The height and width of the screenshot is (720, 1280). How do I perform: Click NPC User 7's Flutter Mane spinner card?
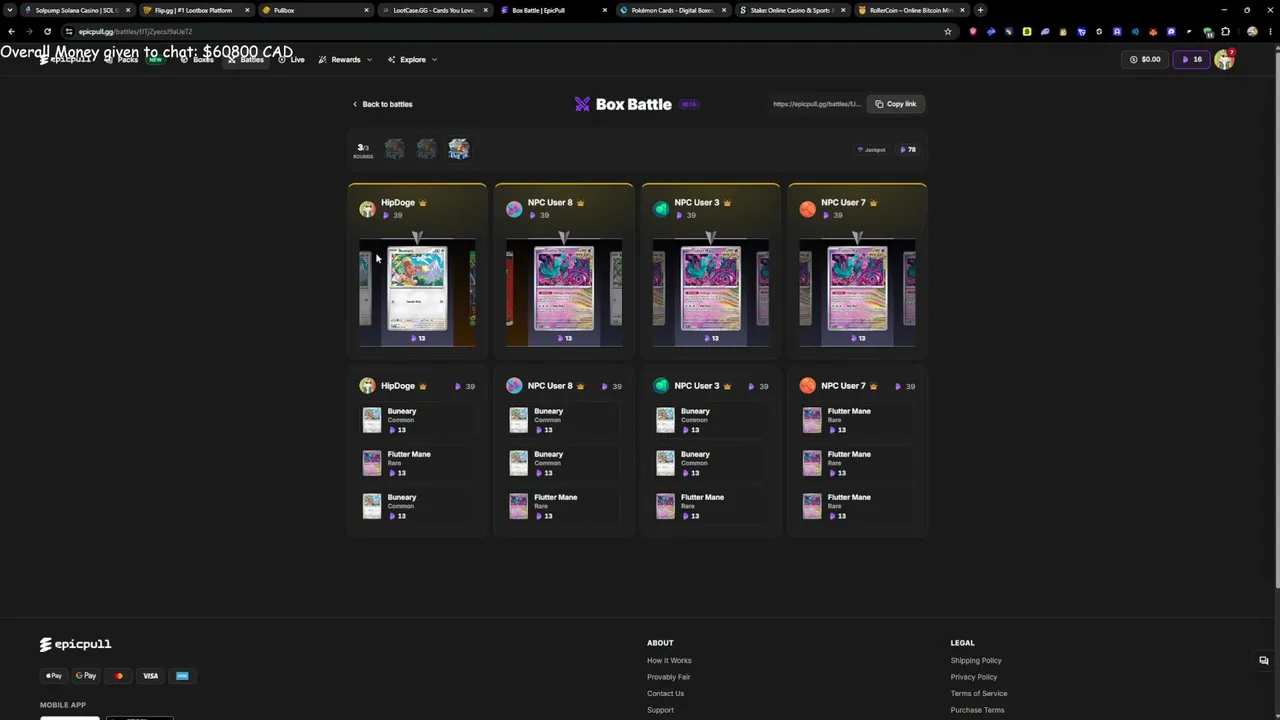(857, 289)
